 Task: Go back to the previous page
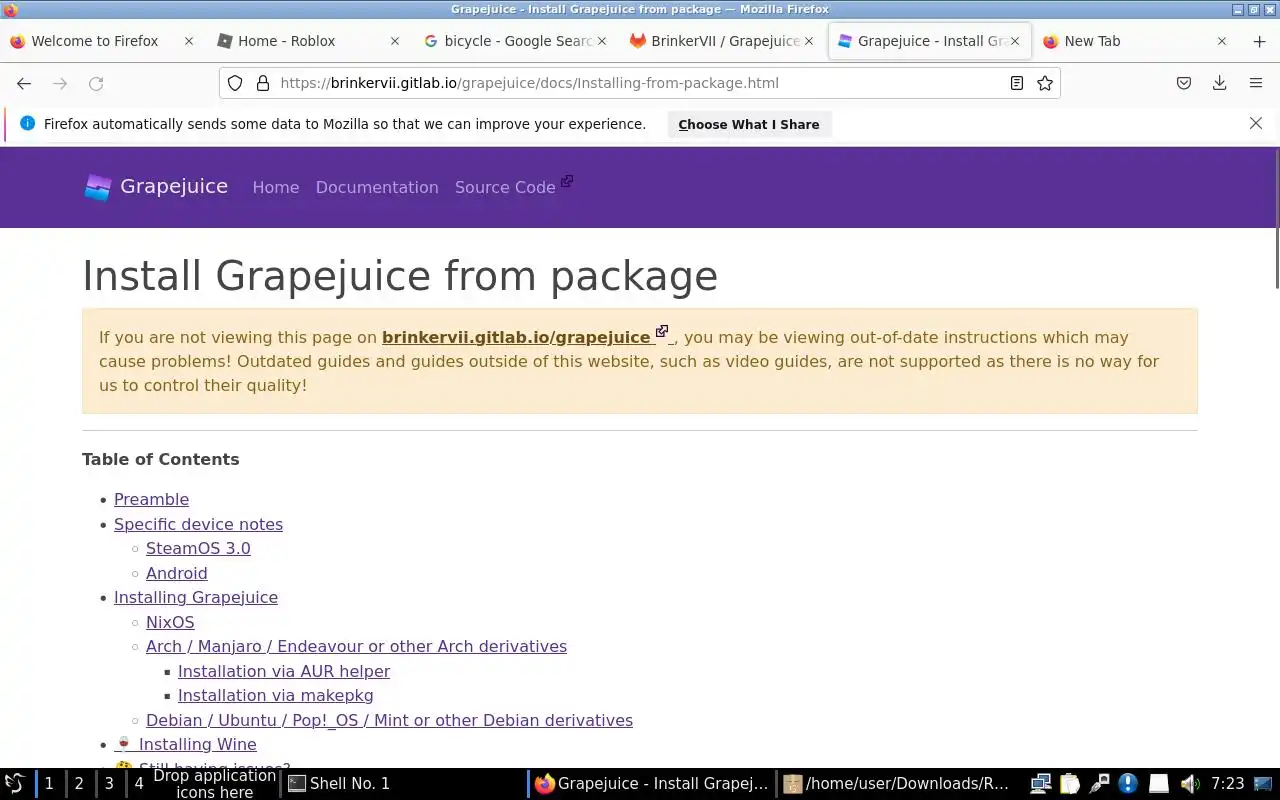click(24, 84)
